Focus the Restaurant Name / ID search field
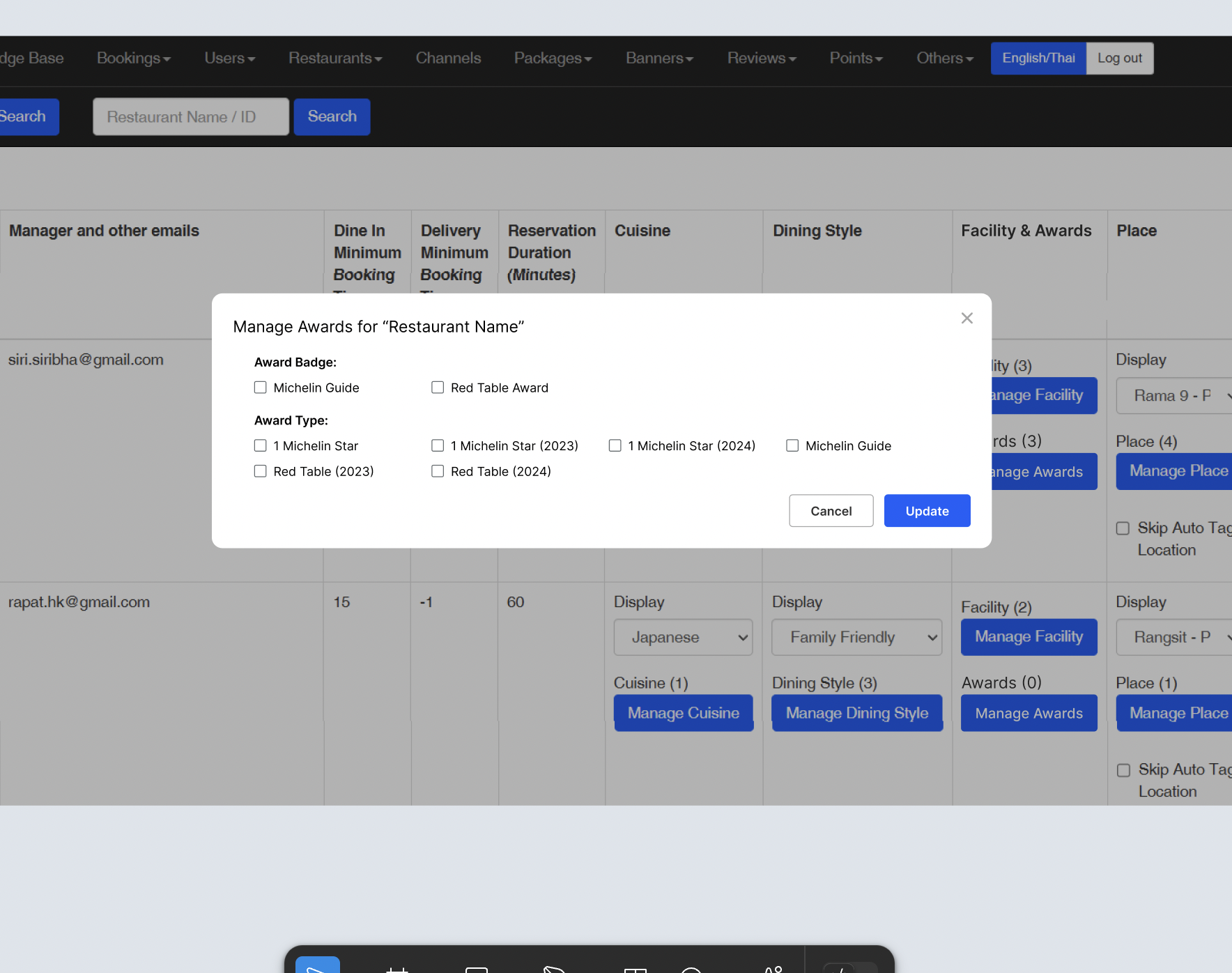Image resolution: width=1232 pixels, height=973 pixels. click(x=191, y=117)
